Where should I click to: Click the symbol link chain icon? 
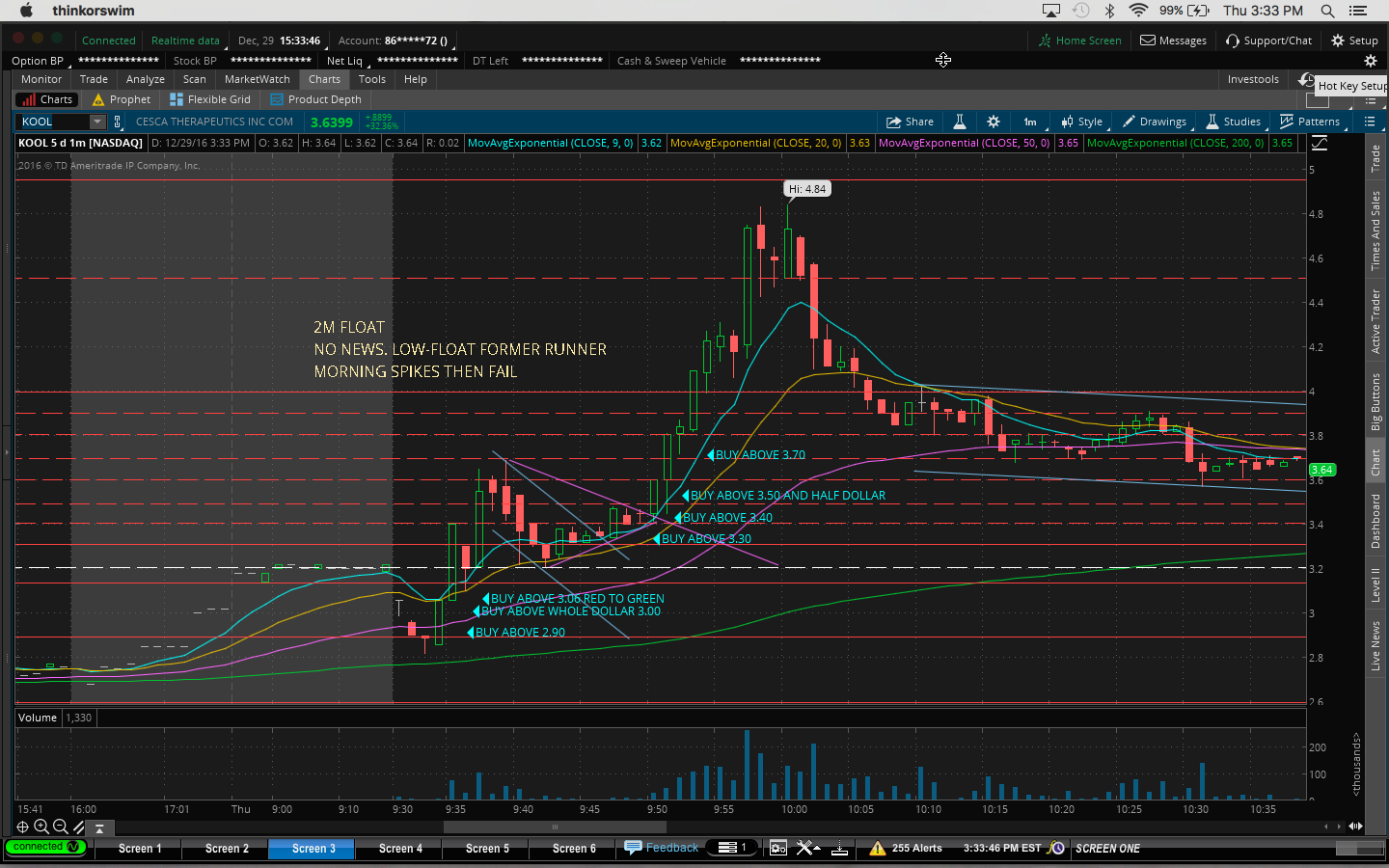118,122
